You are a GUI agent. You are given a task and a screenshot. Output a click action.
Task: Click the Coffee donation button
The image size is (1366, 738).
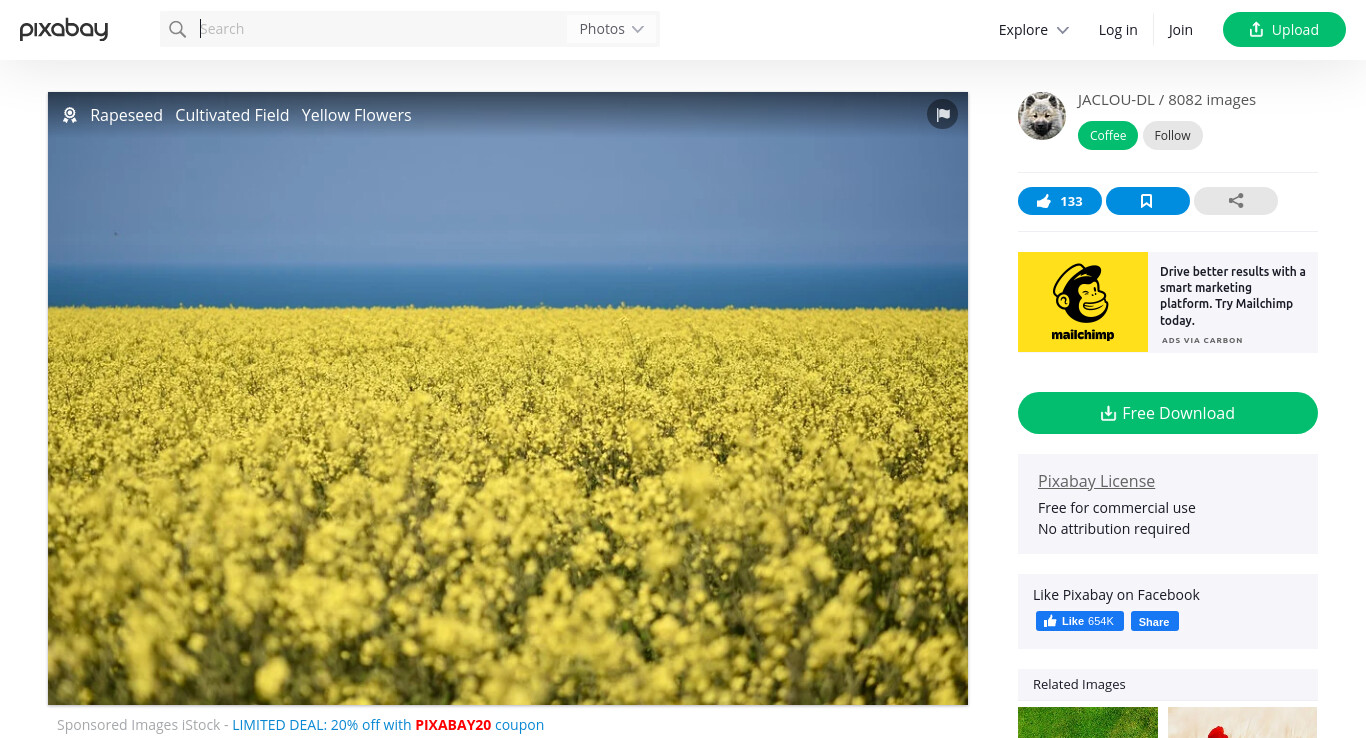click(1108, 136)
